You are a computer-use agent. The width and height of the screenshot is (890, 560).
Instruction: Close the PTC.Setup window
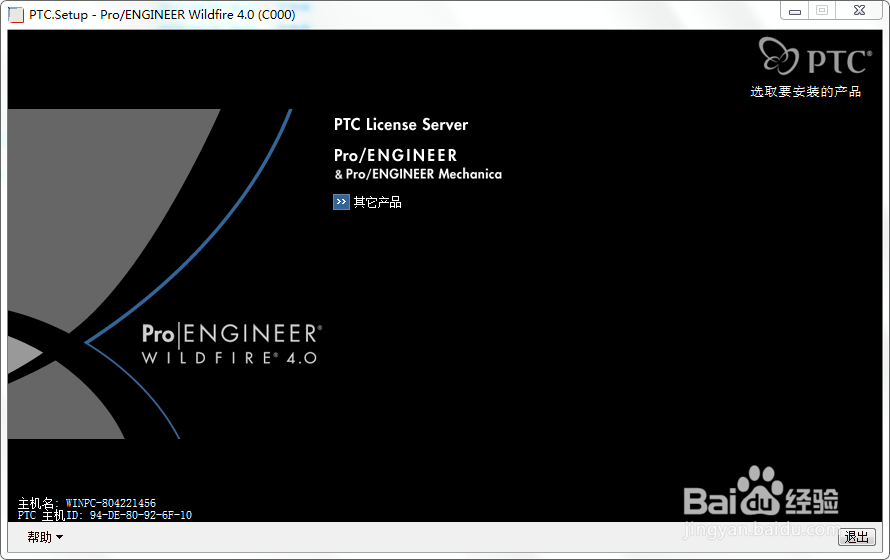(x=859, y=11)
